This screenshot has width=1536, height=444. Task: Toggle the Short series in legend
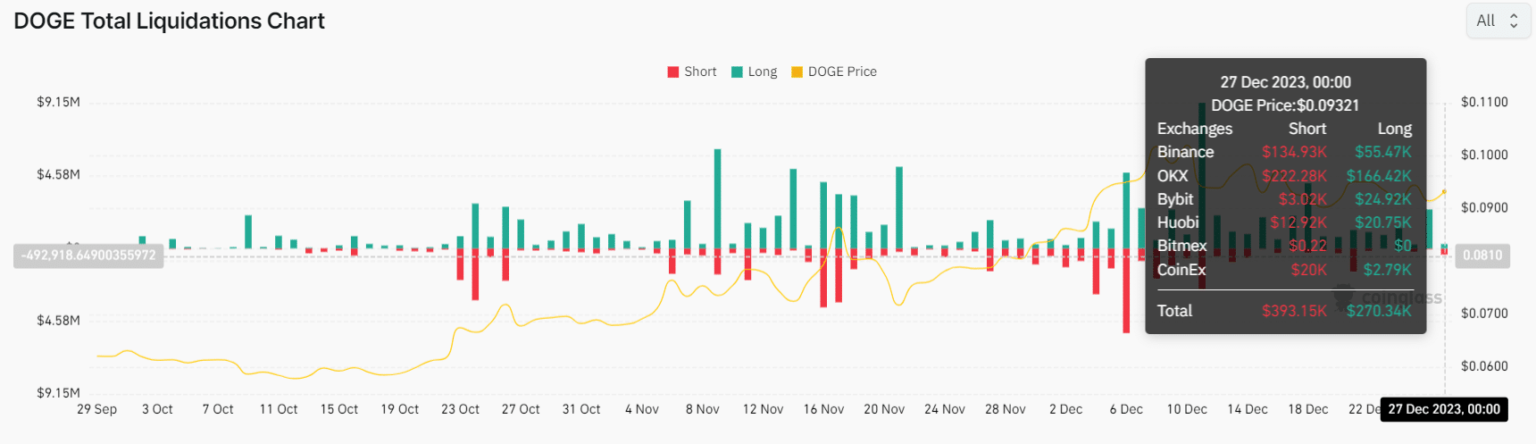tap(699, 72)
